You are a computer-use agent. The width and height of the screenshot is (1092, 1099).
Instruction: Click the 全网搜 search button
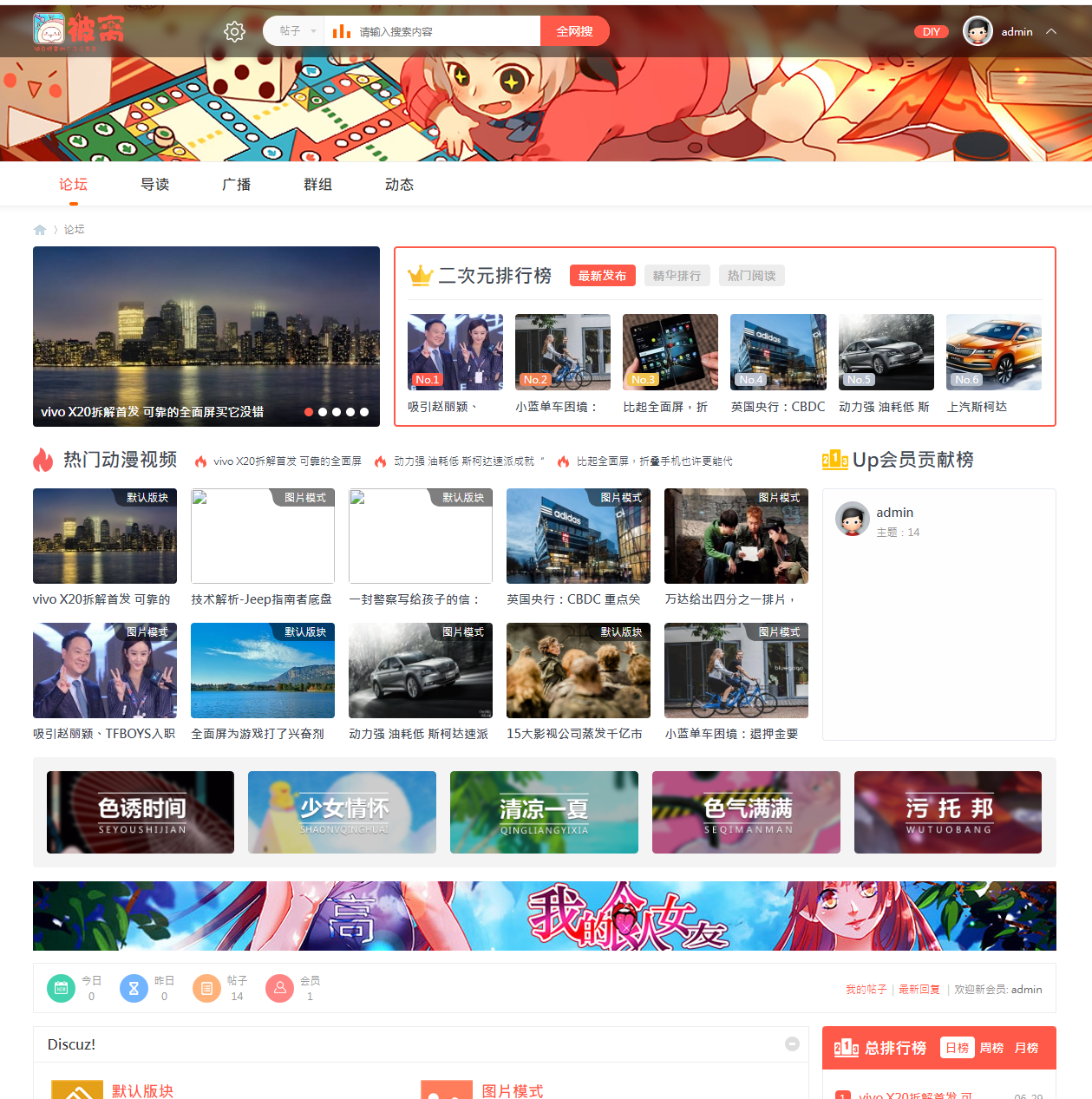pyautogui.click(x=574, y=31)
